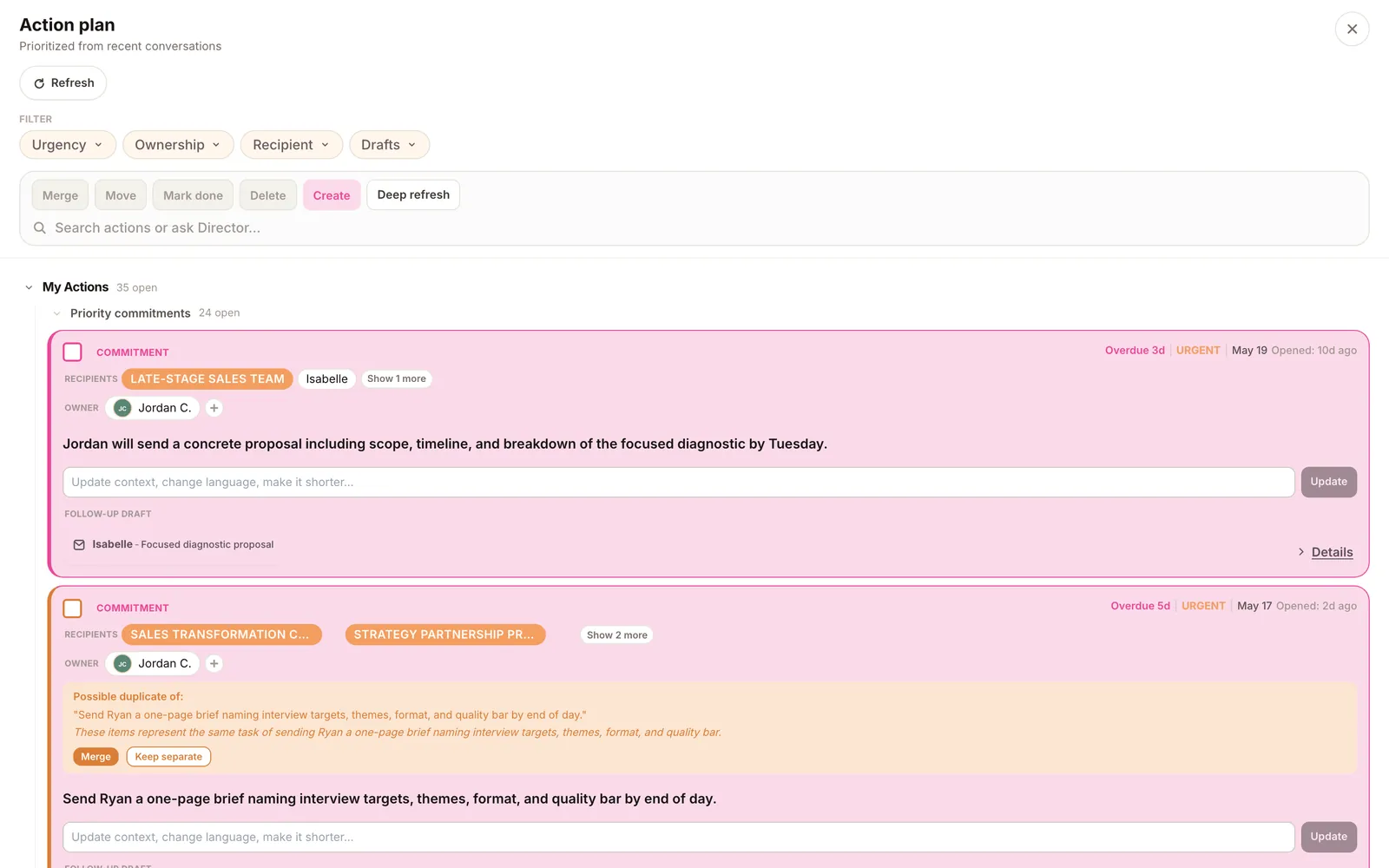Click the LATE-STAGE SALES TEAM recipient tag
The width and height of the screenshot is (1389, 868).
[x=207, y=379]
